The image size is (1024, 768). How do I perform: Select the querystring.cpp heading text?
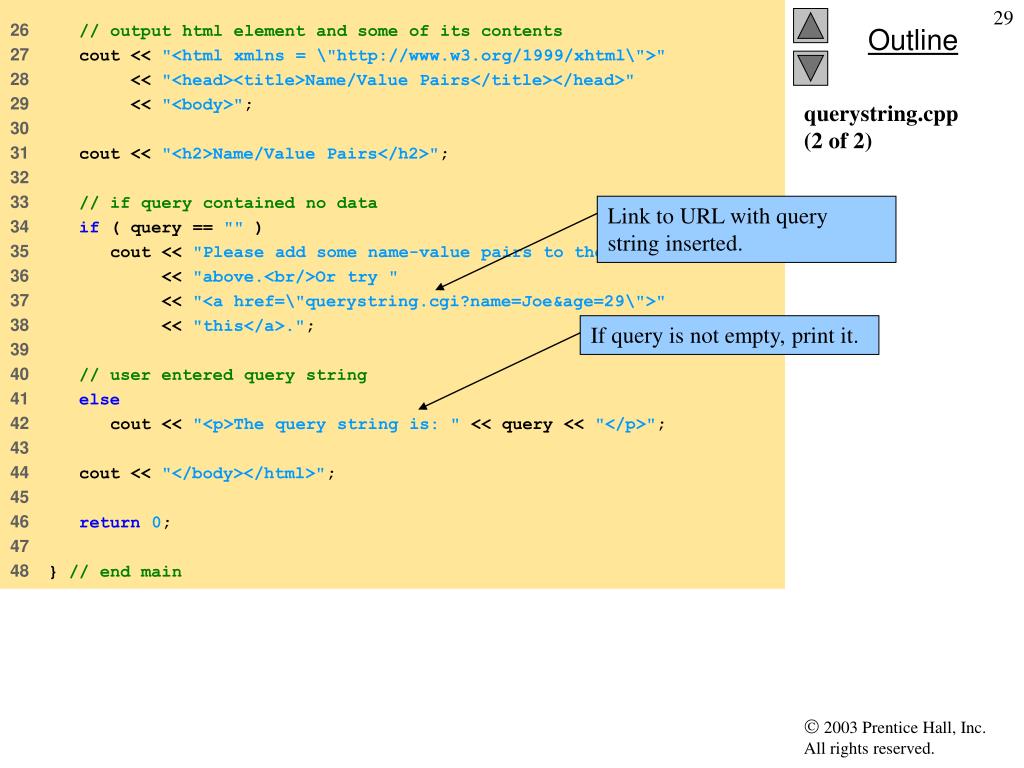[880, 114]
